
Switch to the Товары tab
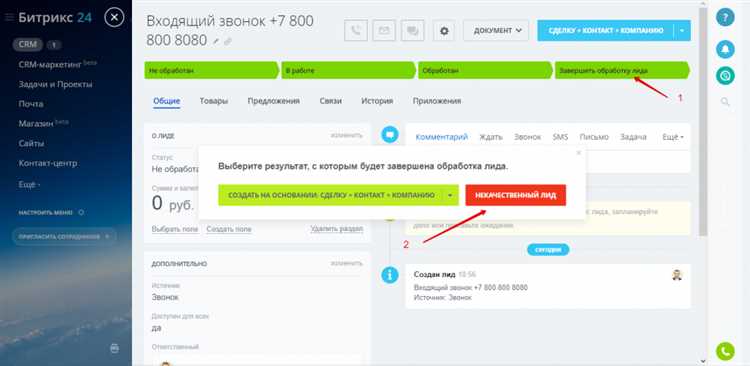(x=213, y=101)
